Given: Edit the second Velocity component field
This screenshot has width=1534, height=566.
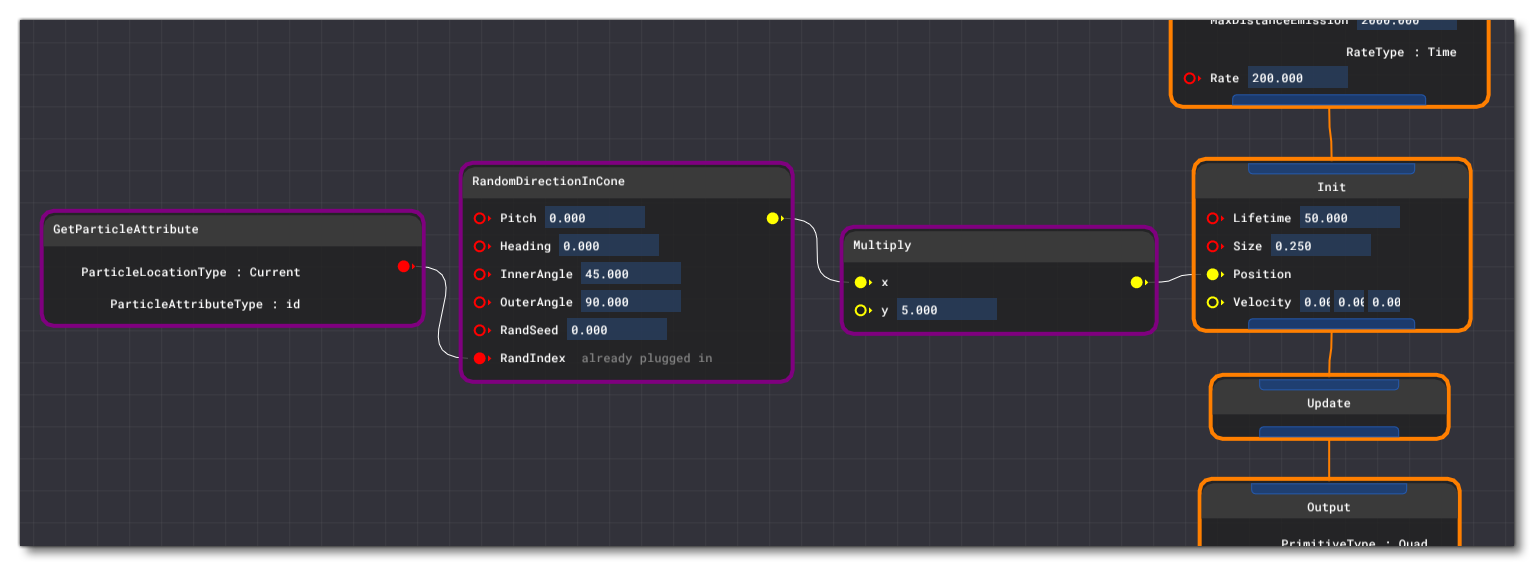Looking at the screenshot, I should 1350,302.
